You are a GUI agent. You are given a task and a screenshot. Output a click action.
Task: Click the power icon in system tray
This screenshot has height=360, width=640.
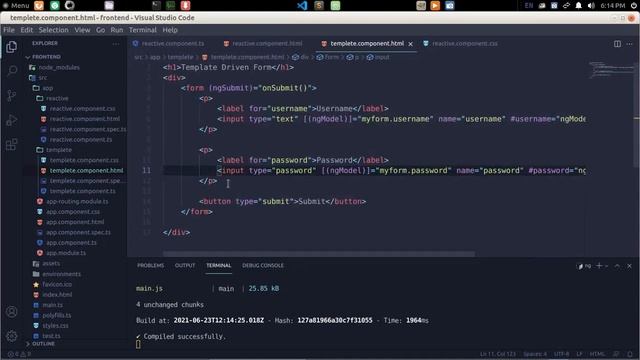[633, 5]
